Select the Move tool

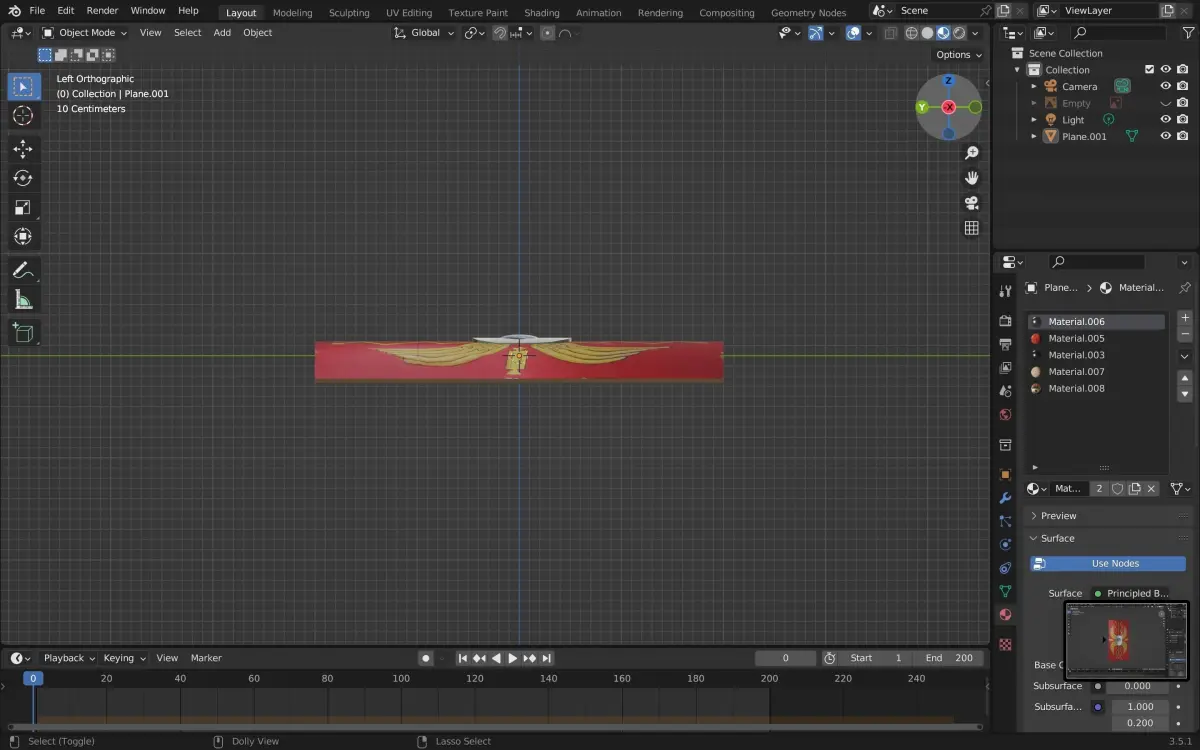23,149
